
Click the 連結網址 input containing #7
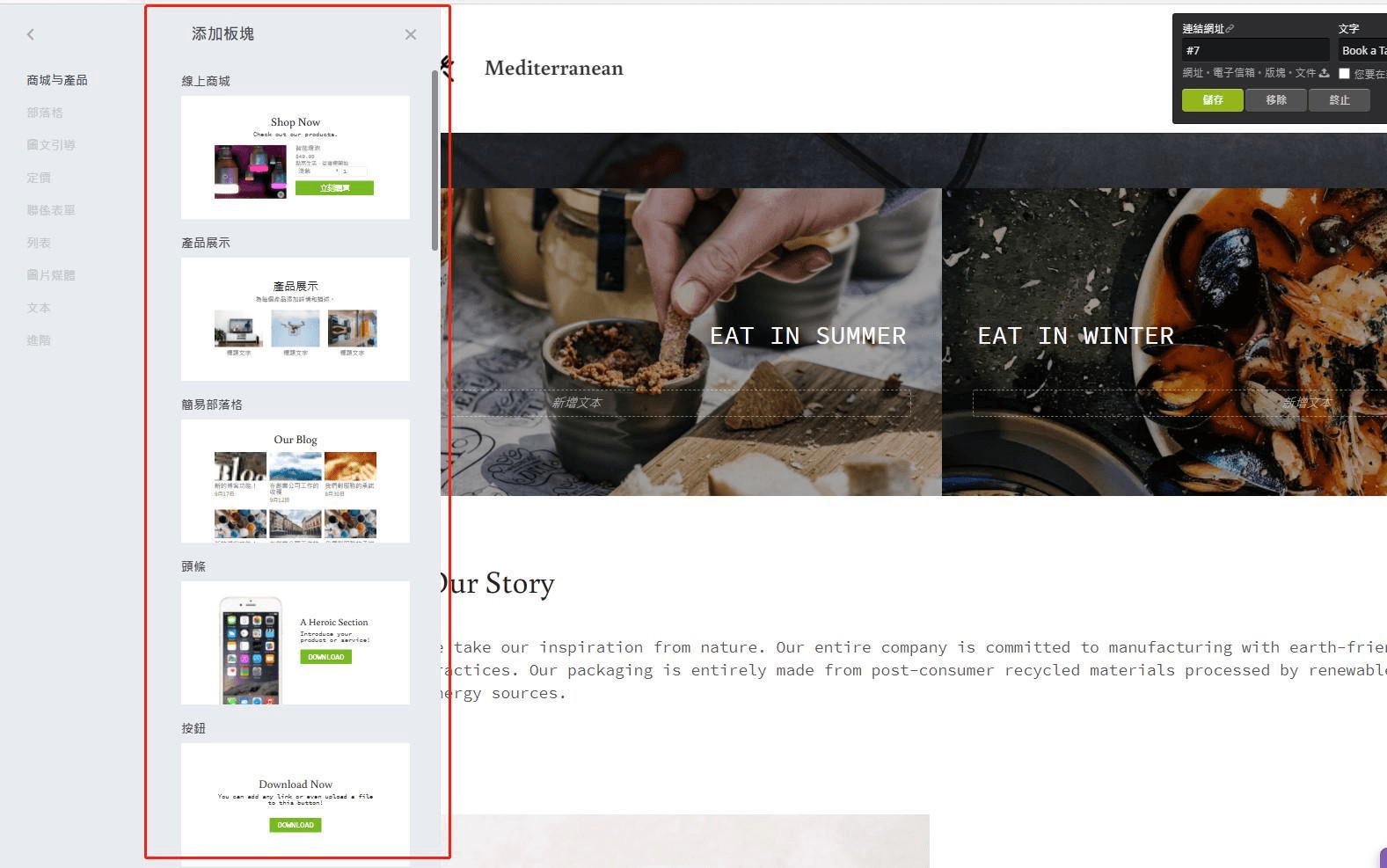click(1254, 51)
